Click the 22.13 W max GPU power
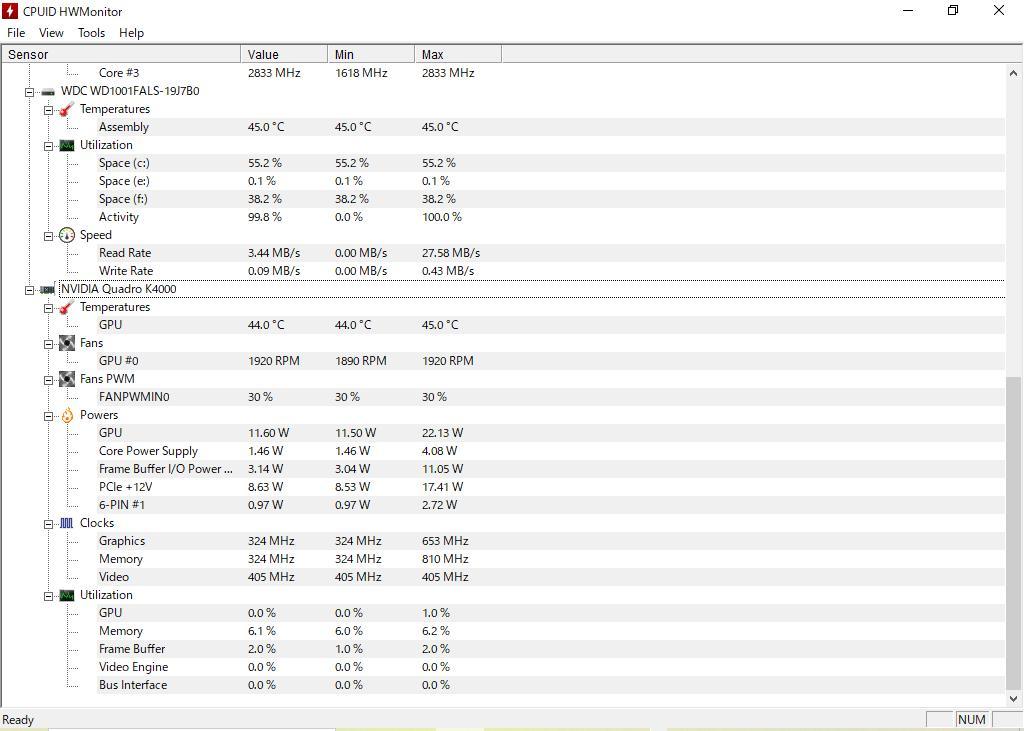 point(442,433)
